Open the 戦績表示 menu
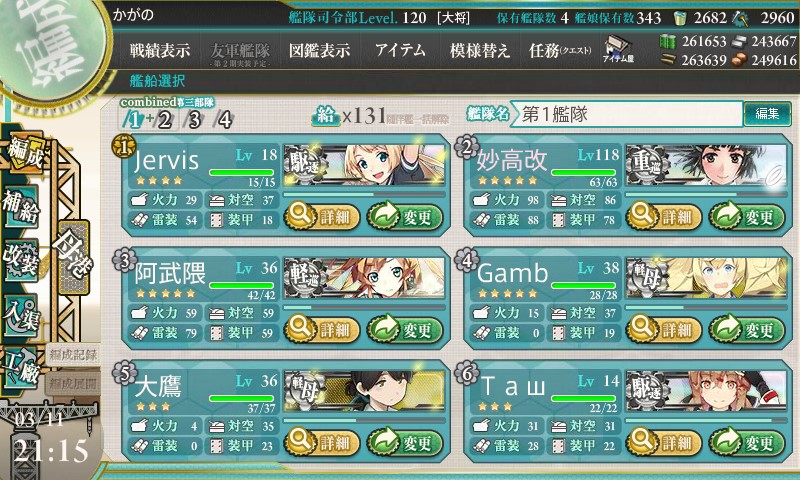 point(159,50)
